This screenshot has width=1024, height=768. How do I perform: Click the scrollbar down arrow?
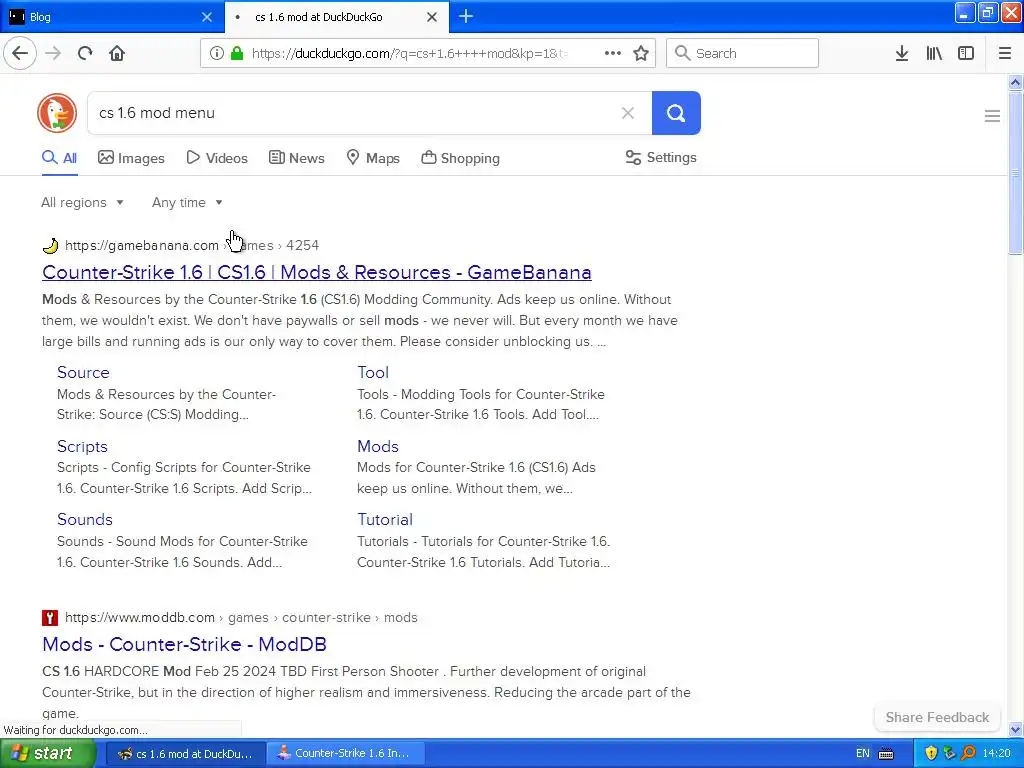(1015, 729)
